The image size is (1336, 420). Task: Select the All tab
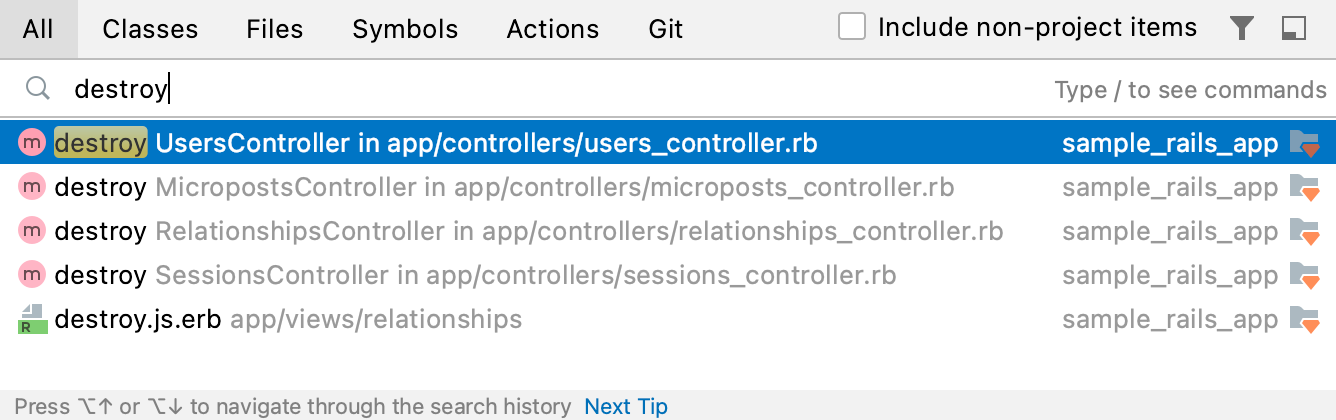tap(38, 29)
